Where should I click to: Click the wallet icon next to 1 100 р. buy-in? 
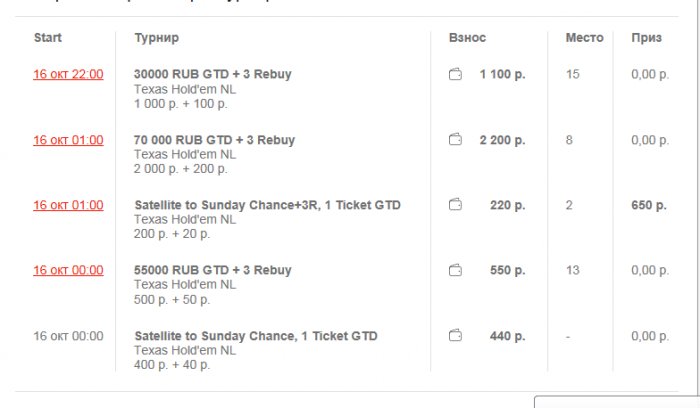[x=455, y=74]
